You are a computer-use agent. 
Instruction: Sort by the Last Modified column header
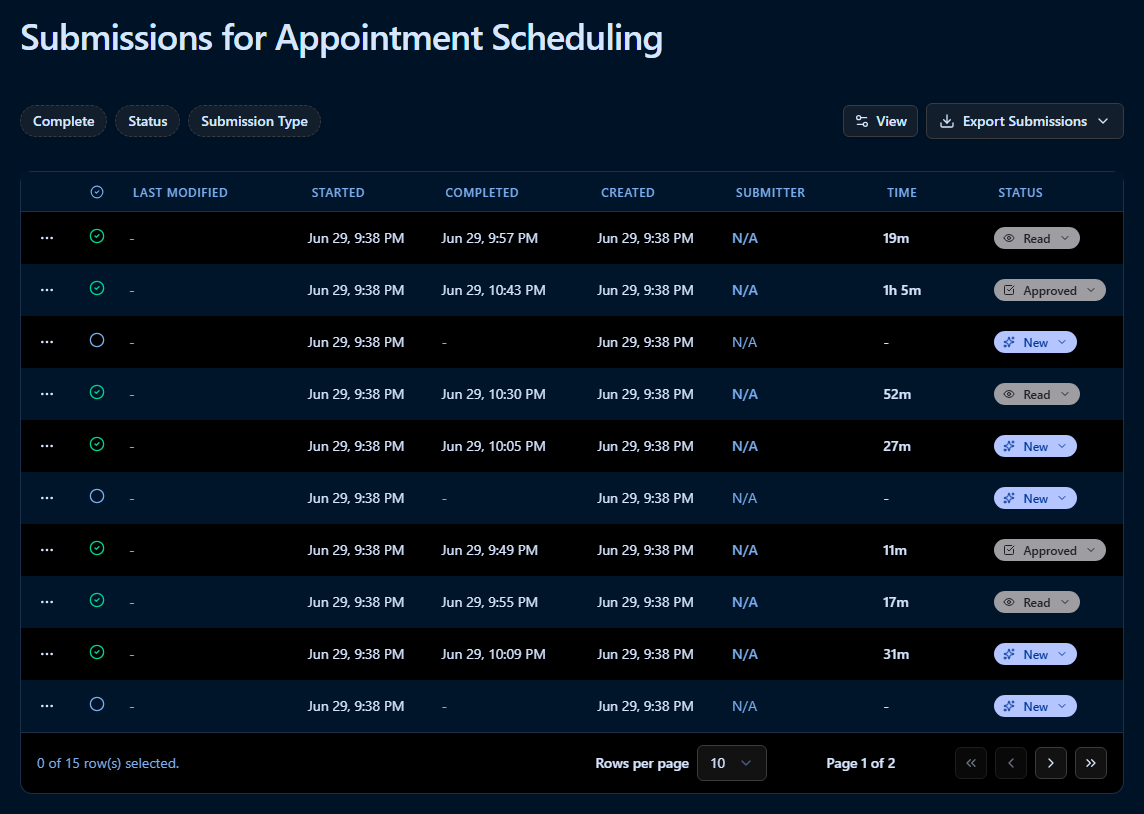click(180, 193)
